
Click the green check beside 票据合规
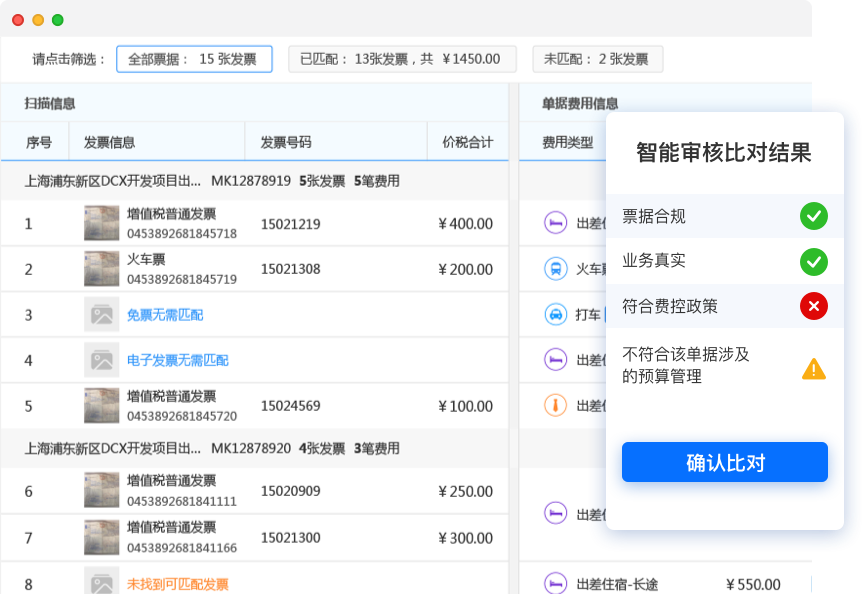point(815,216)
